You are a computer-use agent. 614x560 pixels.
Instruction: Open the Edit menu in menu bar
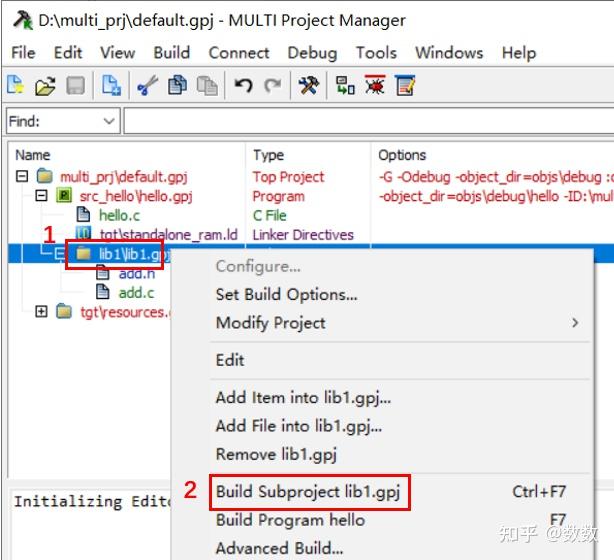(68, 52)
